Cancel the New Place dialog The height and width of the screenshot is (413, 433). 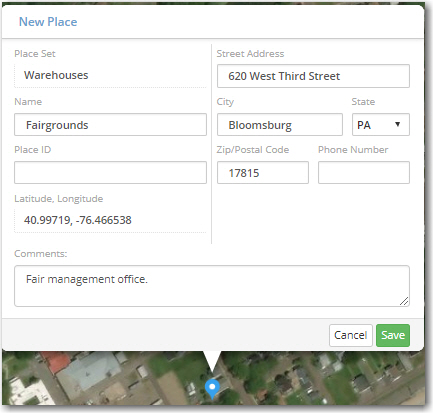(x=351, y=335)
